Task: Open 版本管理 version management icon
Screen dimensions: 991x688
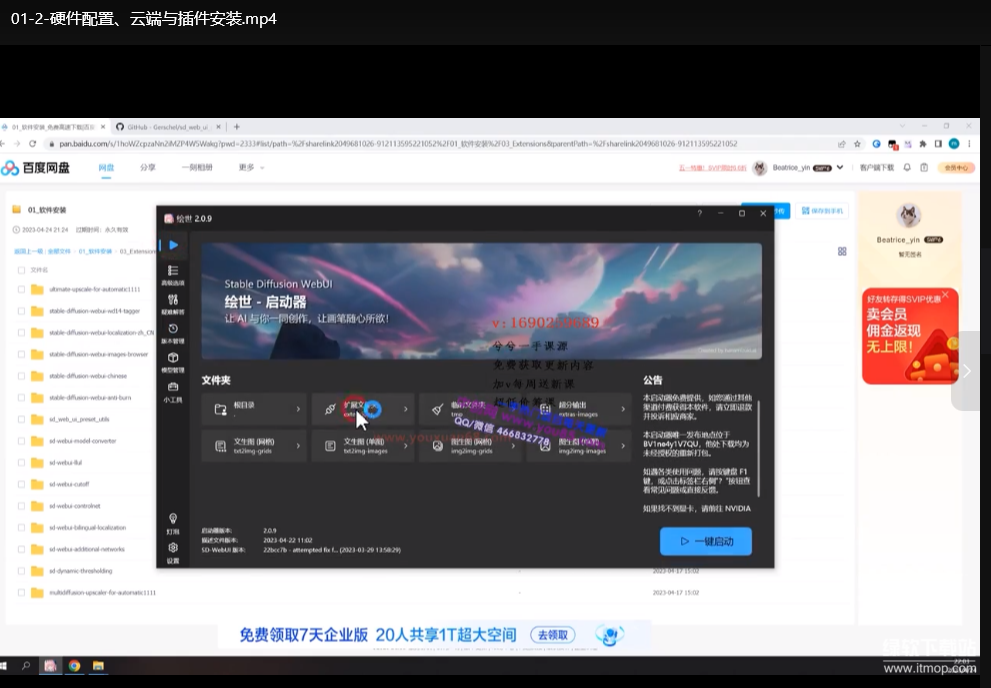Action: tap(173, 333)
